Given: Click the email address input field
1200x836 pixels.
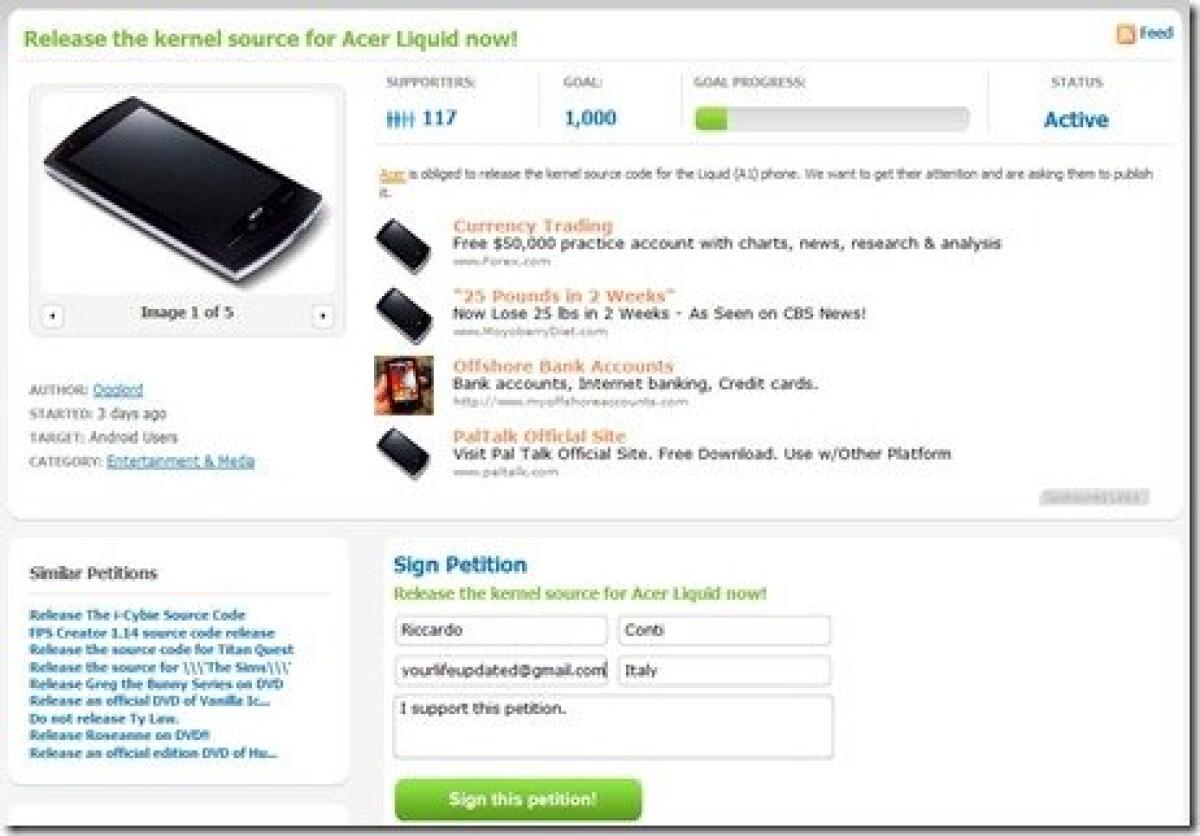Looking at the screenshot, I should (x=500, y=670).
